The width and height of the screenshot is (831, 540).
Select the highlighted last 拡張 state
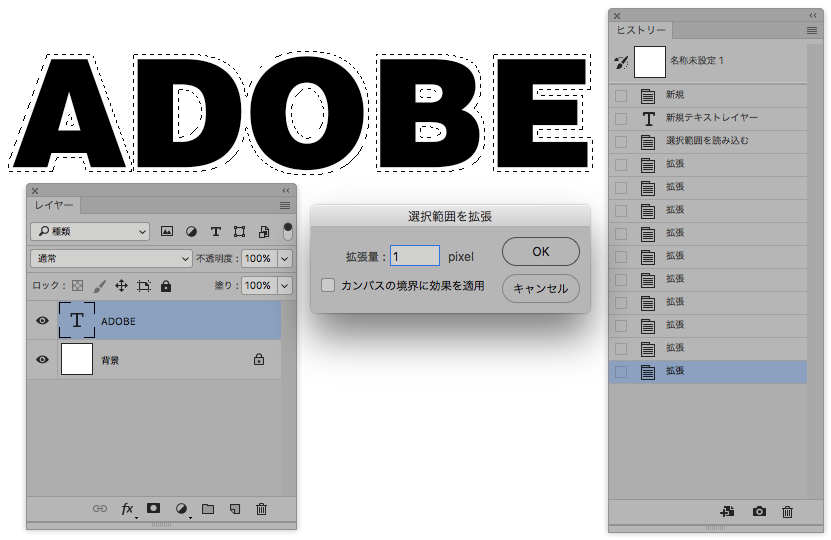(708, 371)
